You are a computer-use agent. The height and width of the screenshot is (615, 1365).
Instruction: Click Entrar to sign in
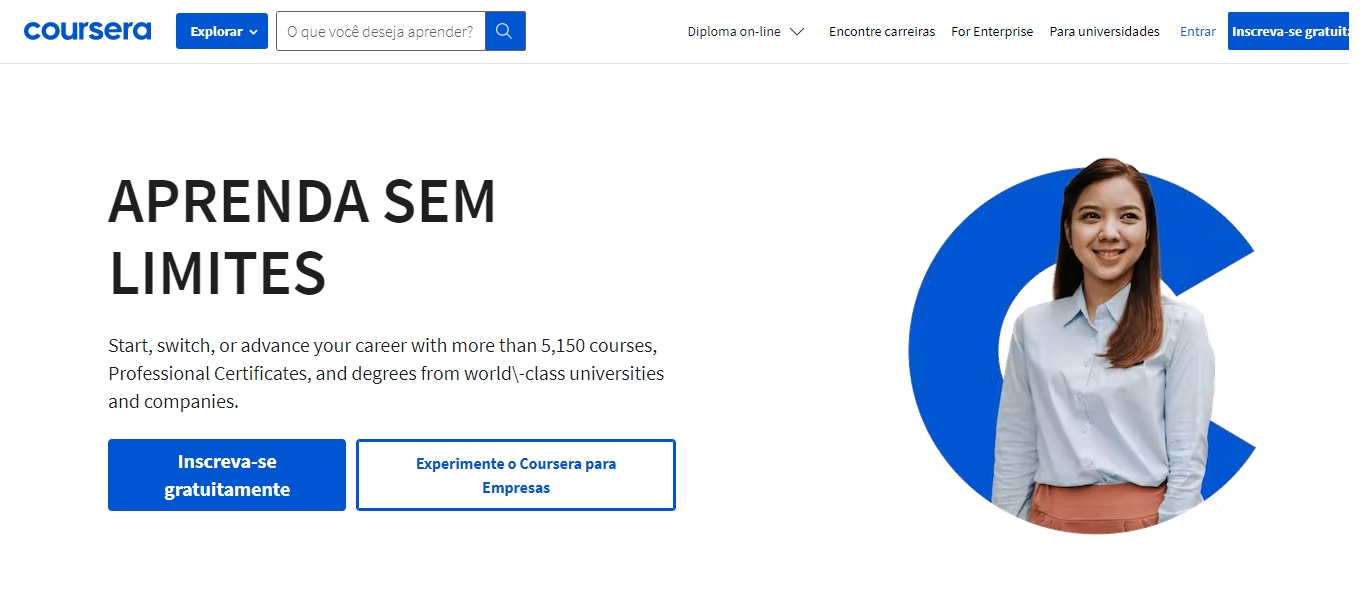click(1197, 31)
